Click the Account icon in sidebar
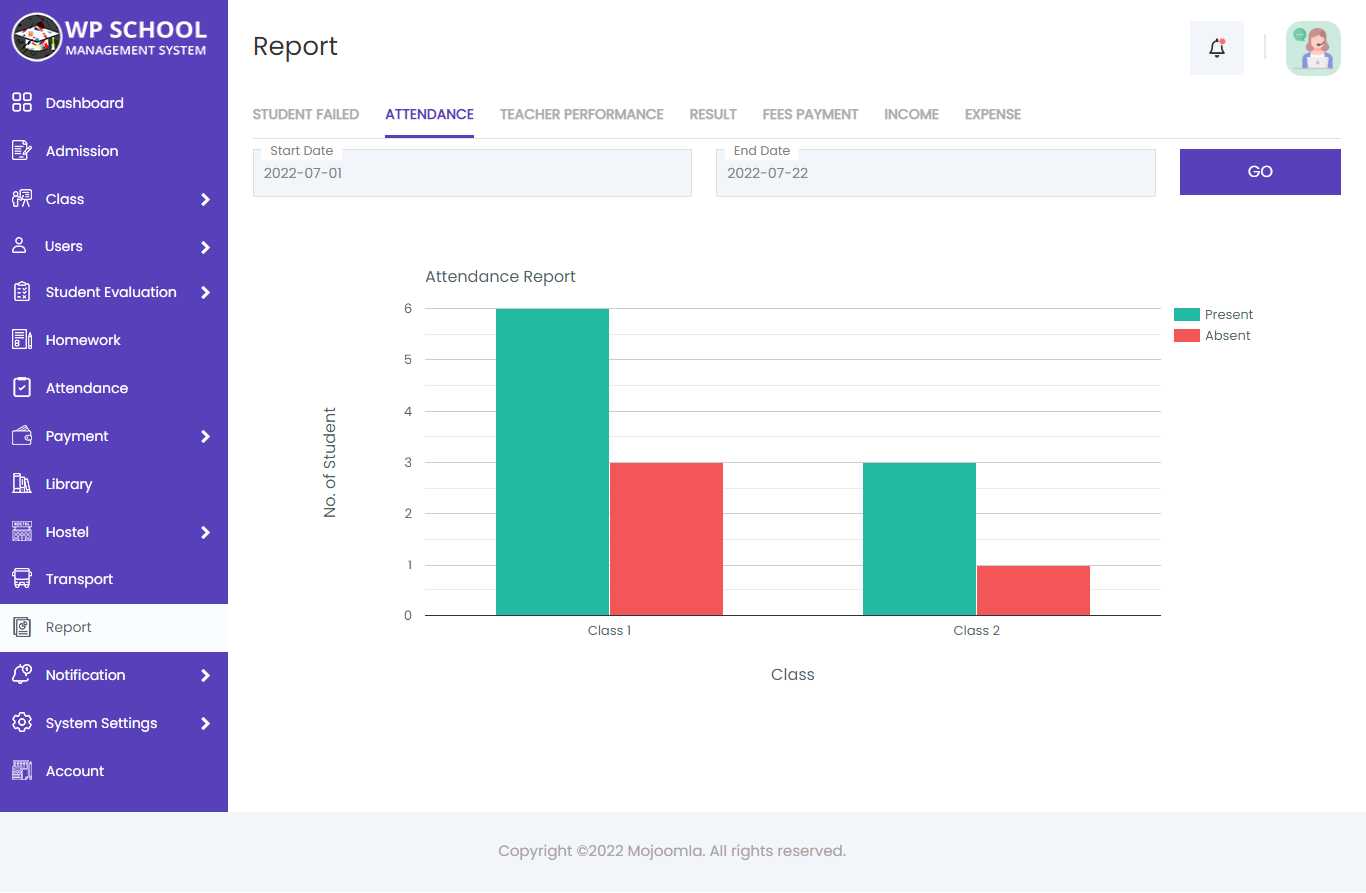This screenshot has height=893, width=1366. tap(22, 771)
